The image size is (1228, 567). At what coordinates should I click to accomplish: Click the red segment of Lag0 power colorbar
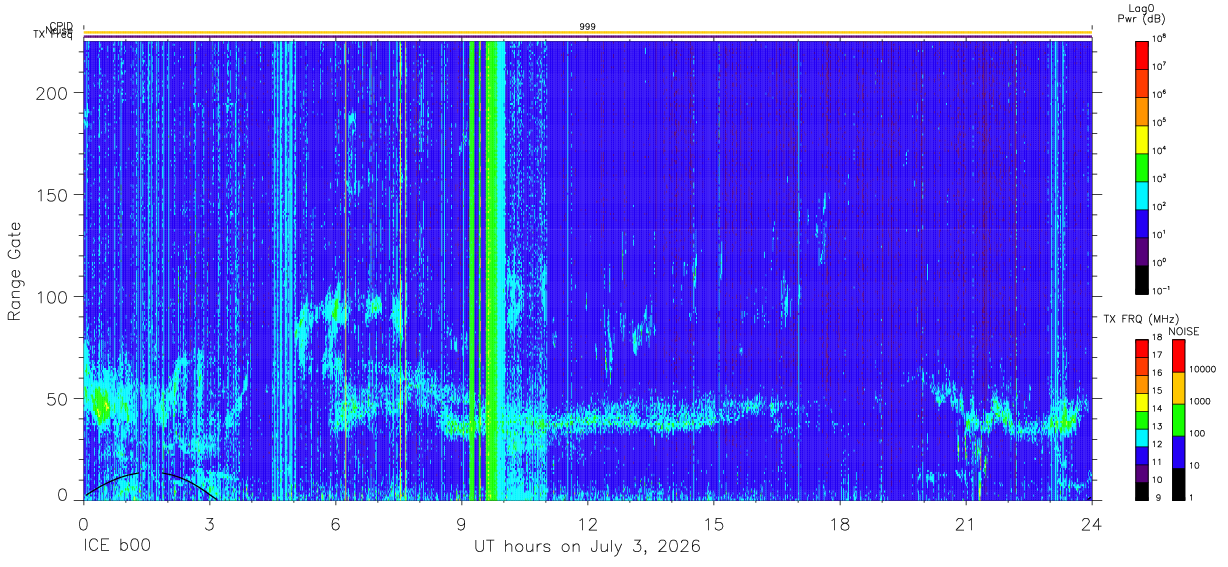[1142, 54]
